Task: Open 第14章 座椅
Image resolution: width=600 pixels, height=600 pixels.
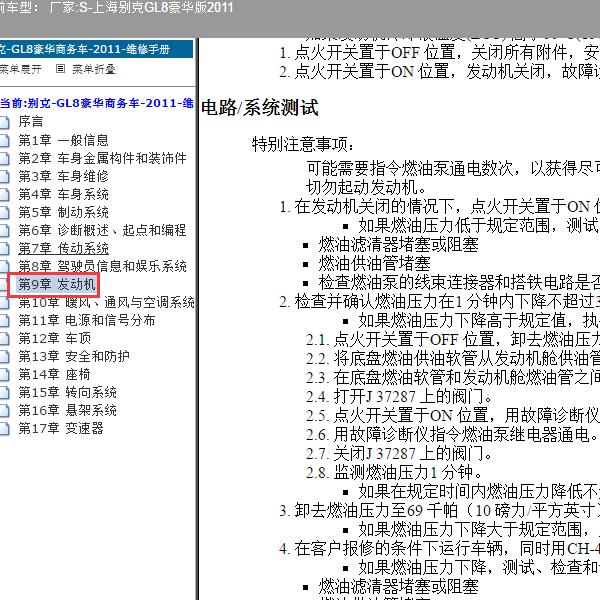Action: pos(55,374)
